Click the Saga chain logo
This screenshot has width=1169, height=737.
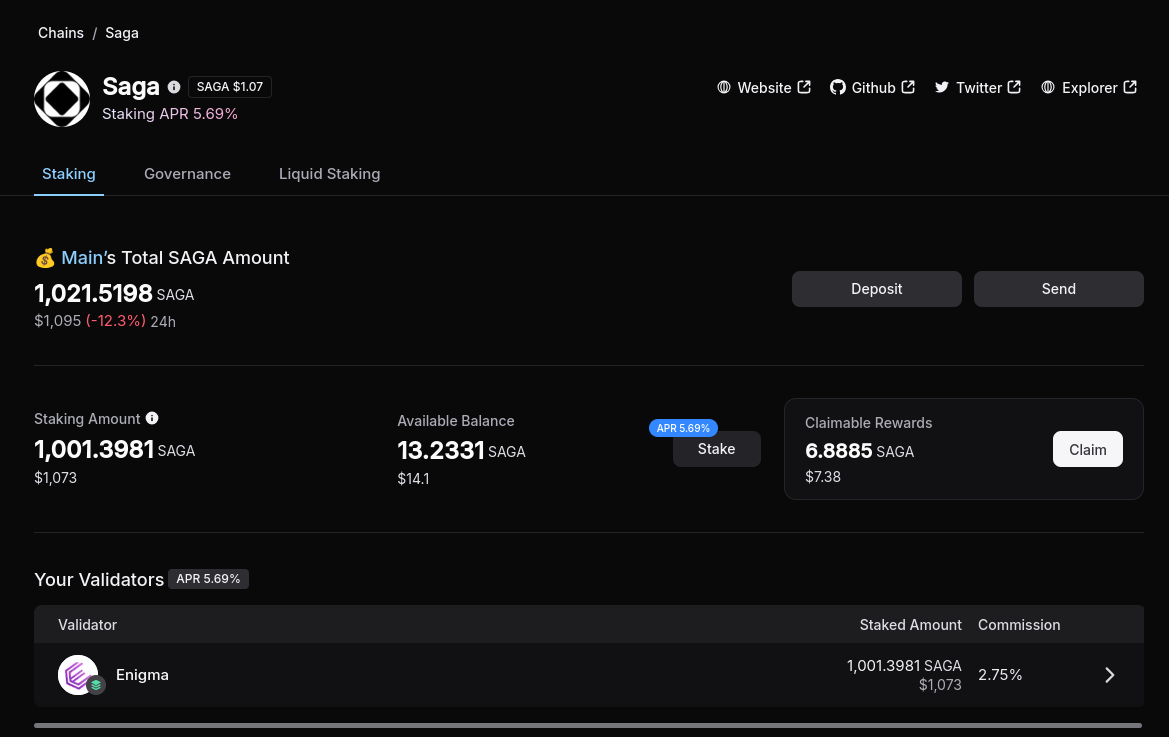[x=62, y=99]
